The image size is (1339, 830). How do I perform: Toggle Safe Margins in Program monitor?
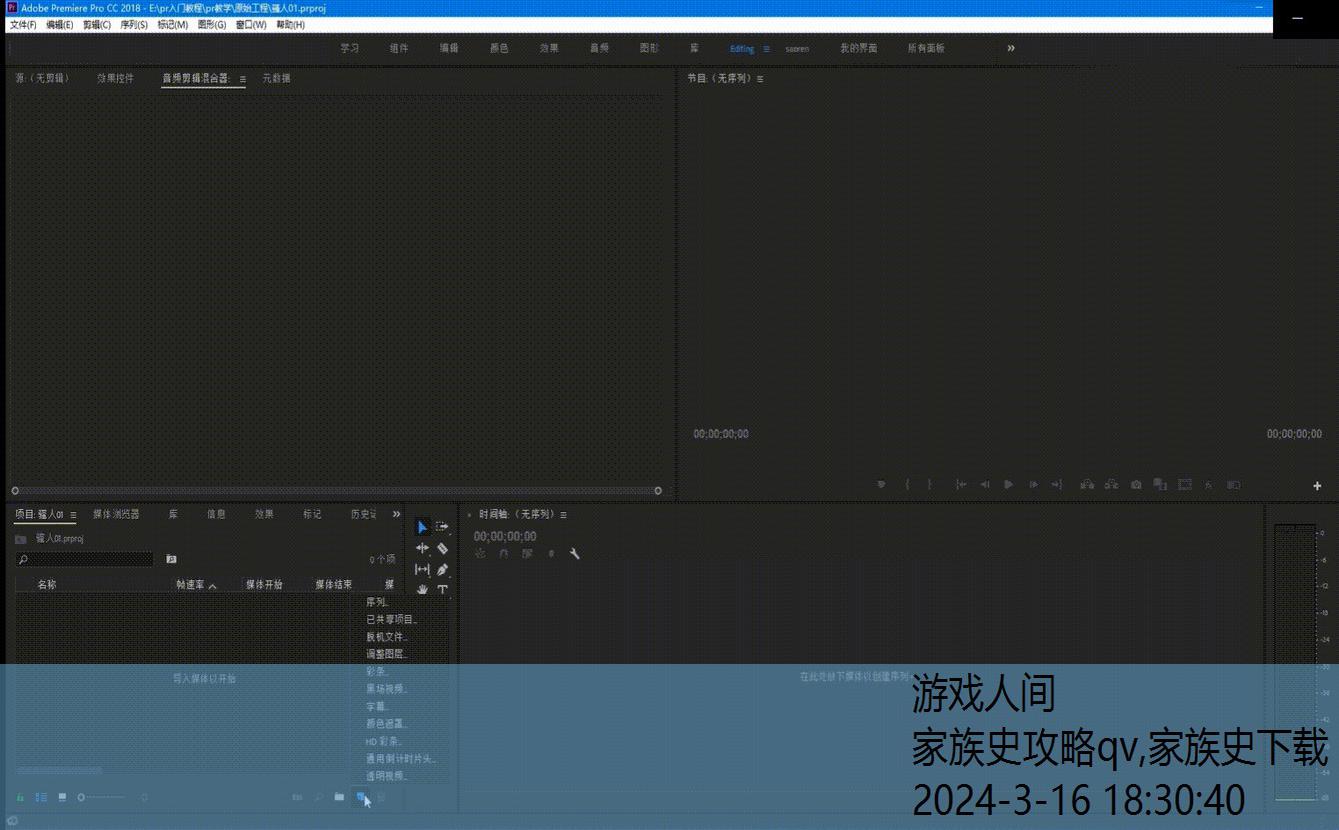pos(1185,484)
